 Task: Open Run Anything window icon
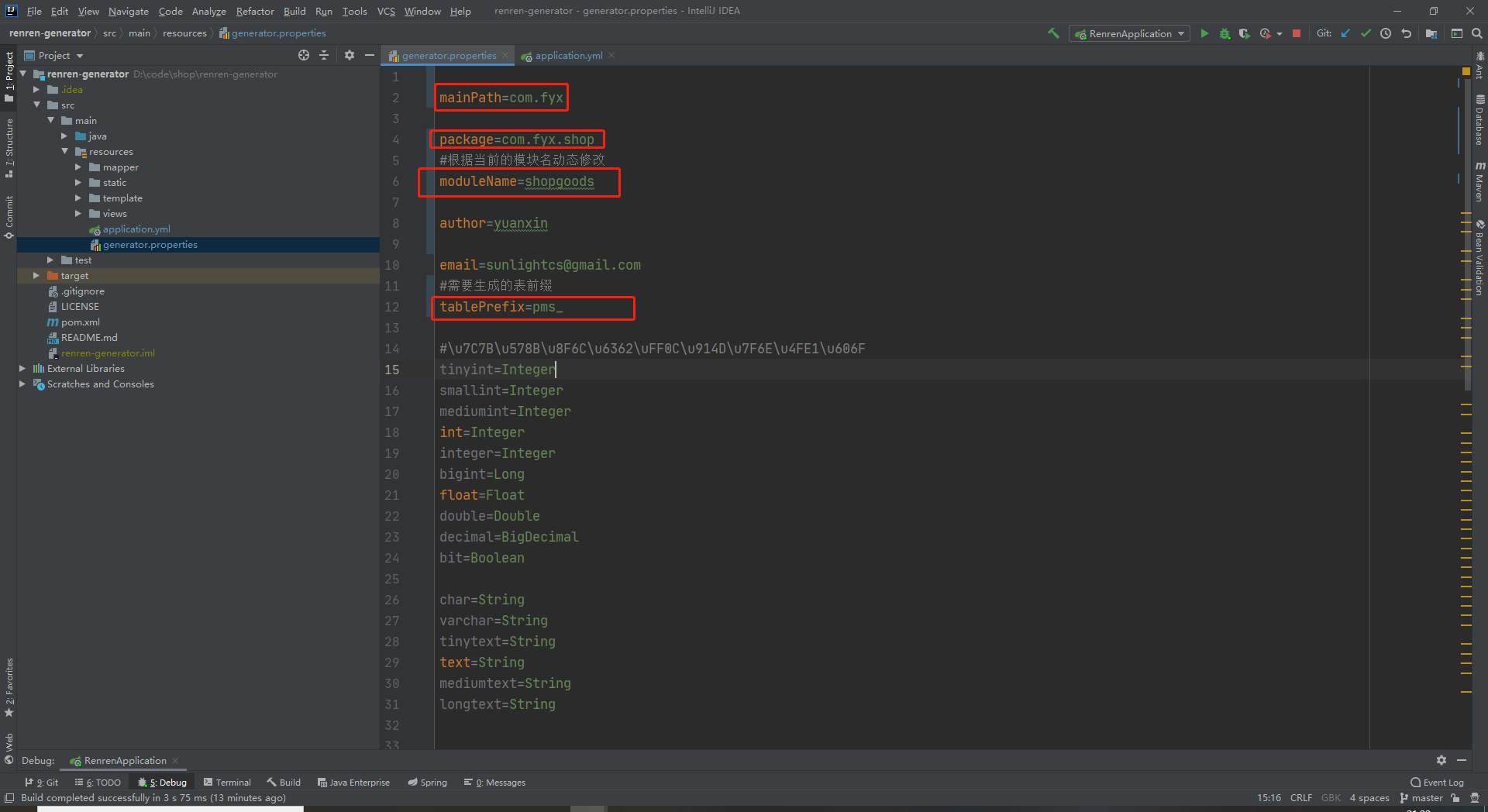(x=1457, y=33)
